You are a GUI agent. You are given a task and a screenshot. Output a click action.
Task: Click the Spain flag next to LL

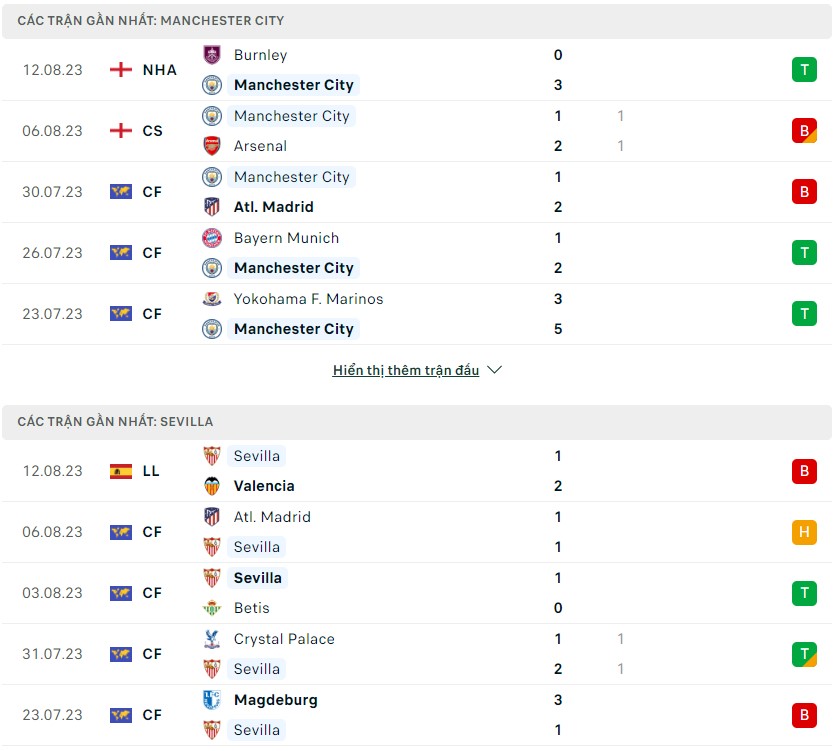pos(121,471)
